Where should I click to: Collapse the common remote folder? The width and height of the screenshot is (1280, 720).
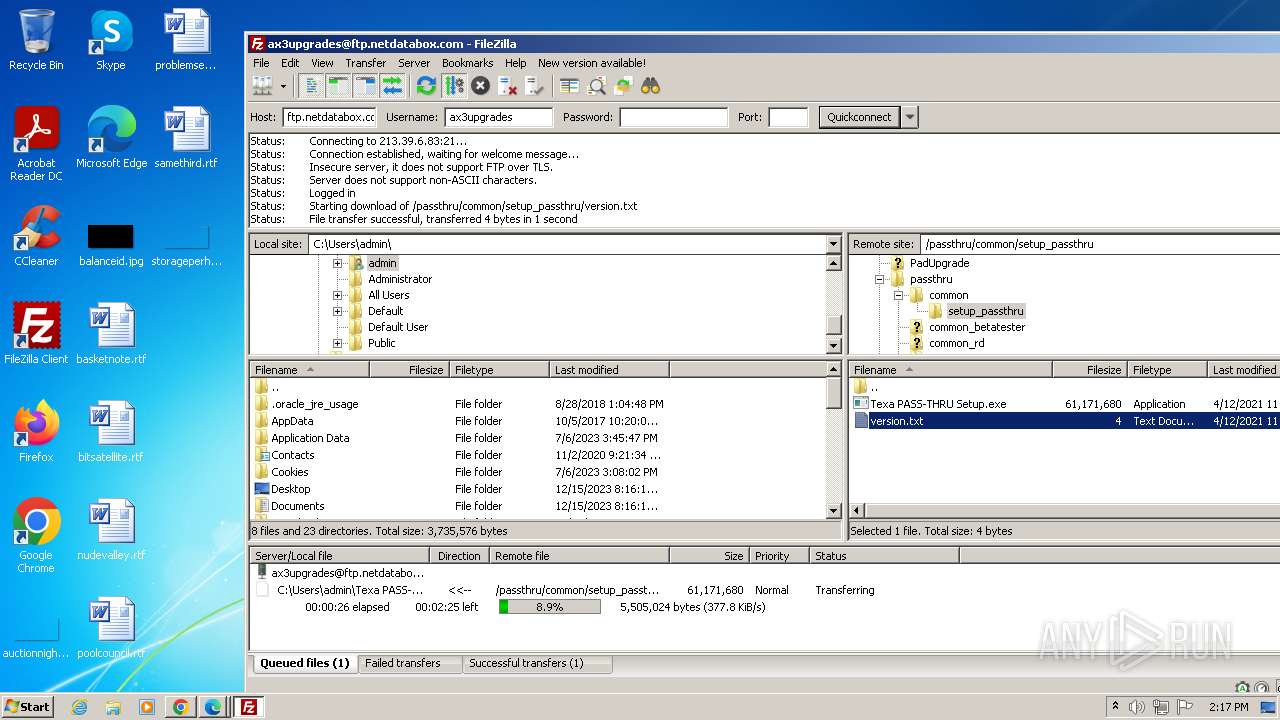tap(898, 295)
